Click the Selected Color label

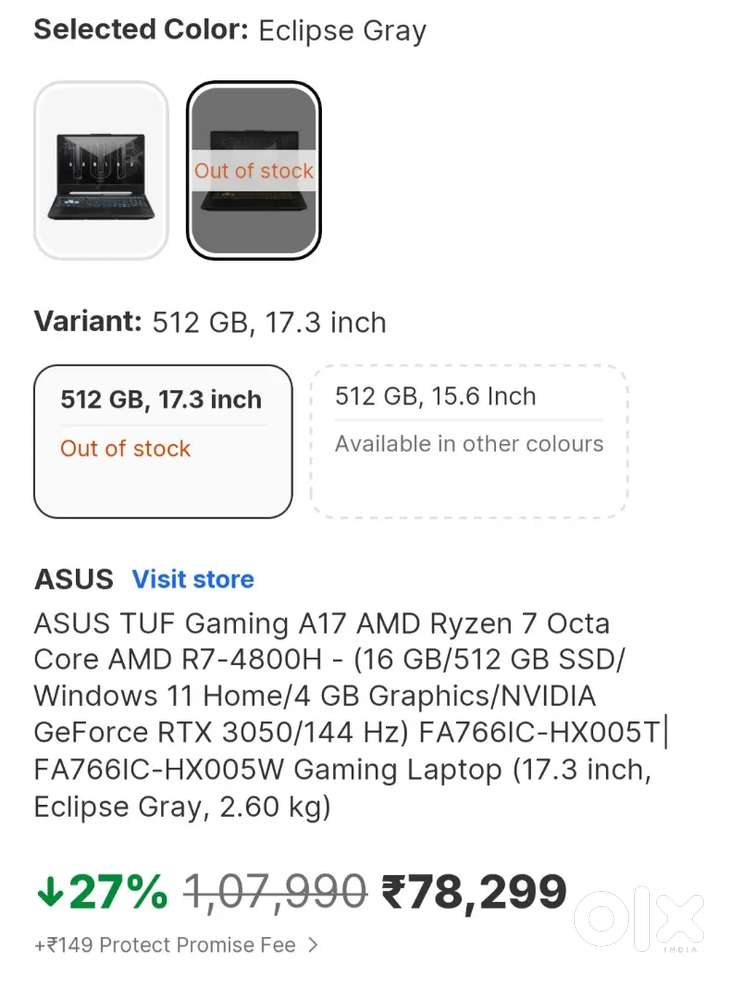(x=140, y=30)
